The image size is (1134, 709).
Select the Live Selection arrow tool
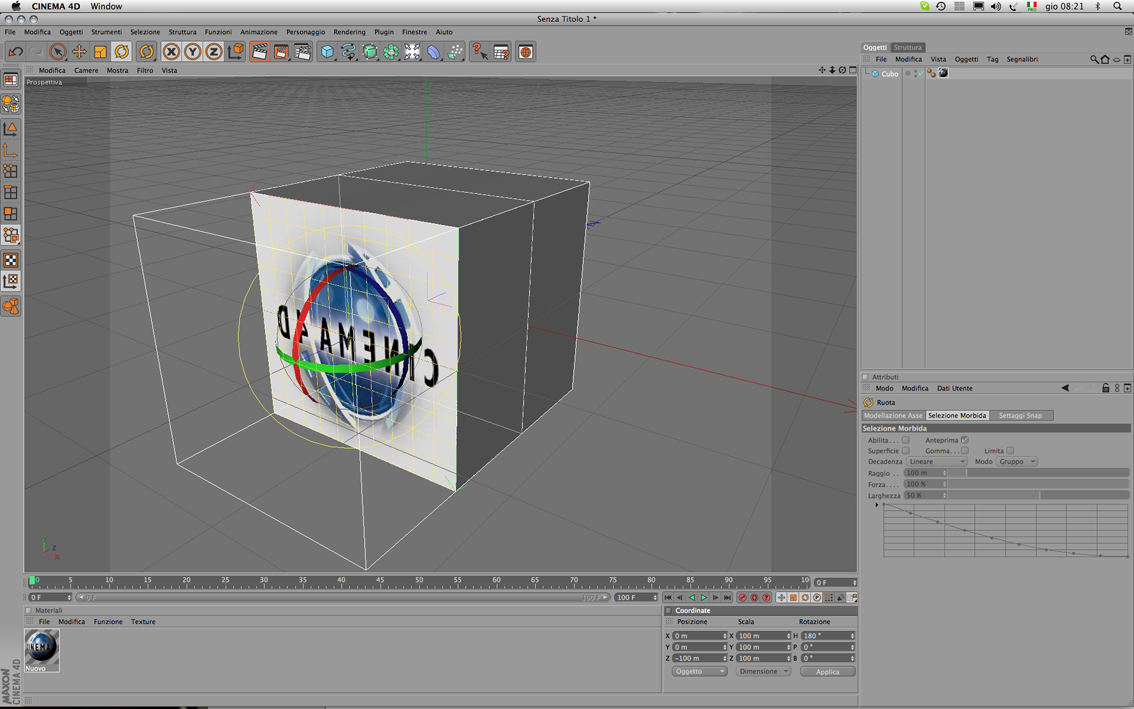[58, 51]
